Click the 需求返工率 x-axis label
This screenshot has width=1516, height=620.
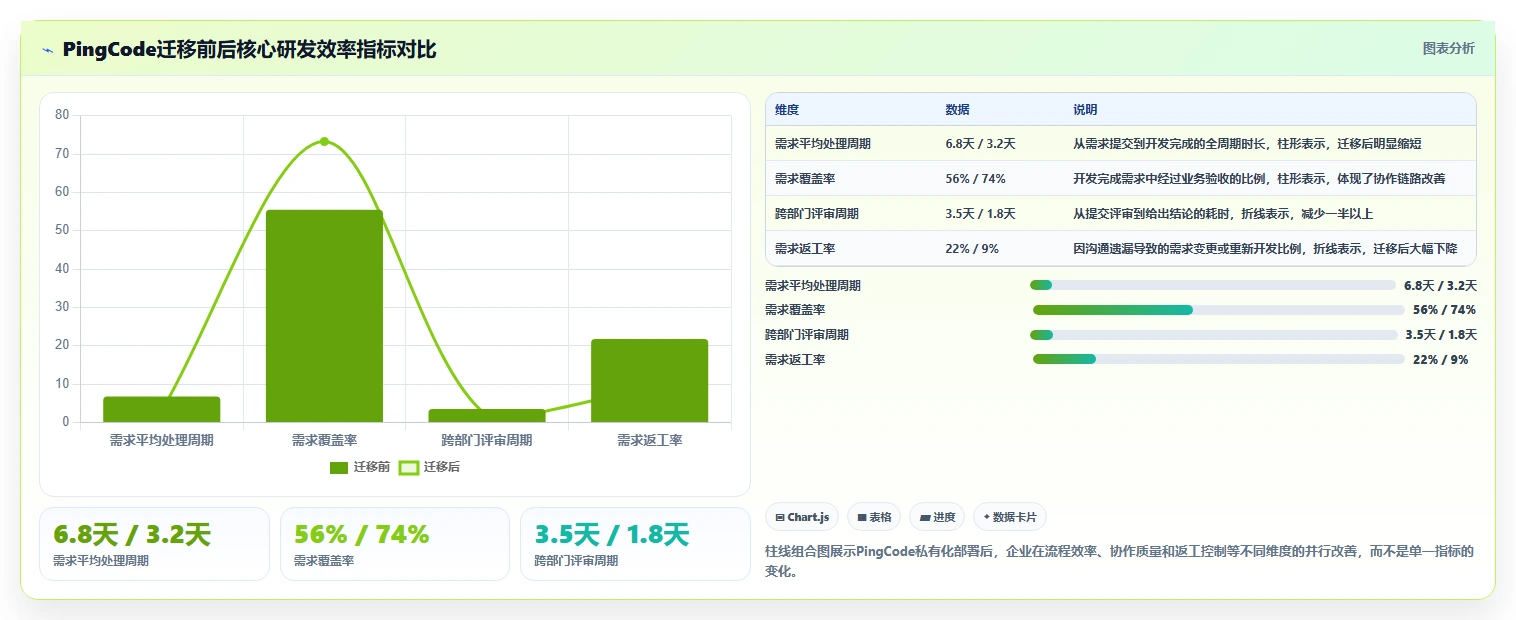tap(649, 440)
